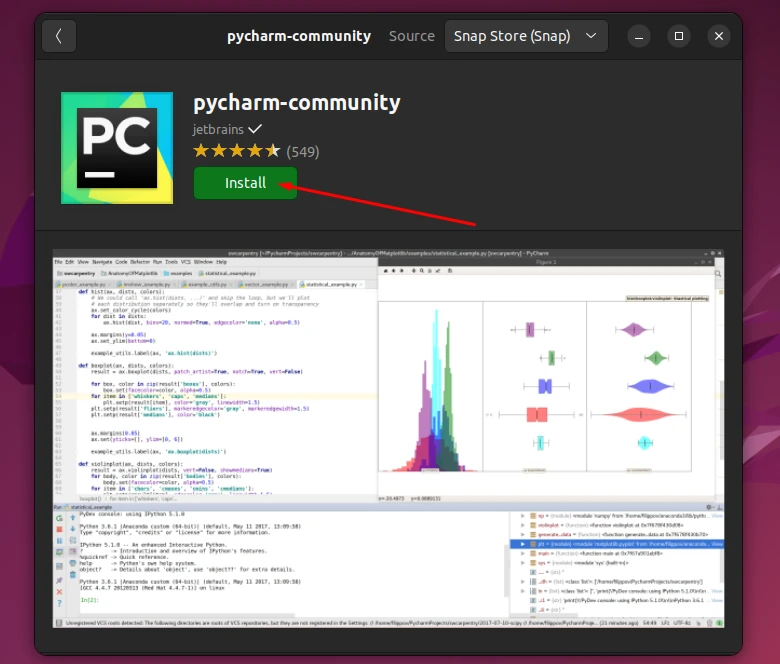Click the large pycharm-community heading
The height and width of the screenshot is (664, 780).
(296, 103)
